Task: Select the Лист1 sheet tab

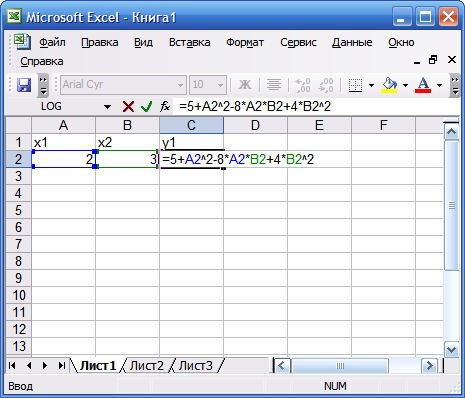Action: (98, 366)
